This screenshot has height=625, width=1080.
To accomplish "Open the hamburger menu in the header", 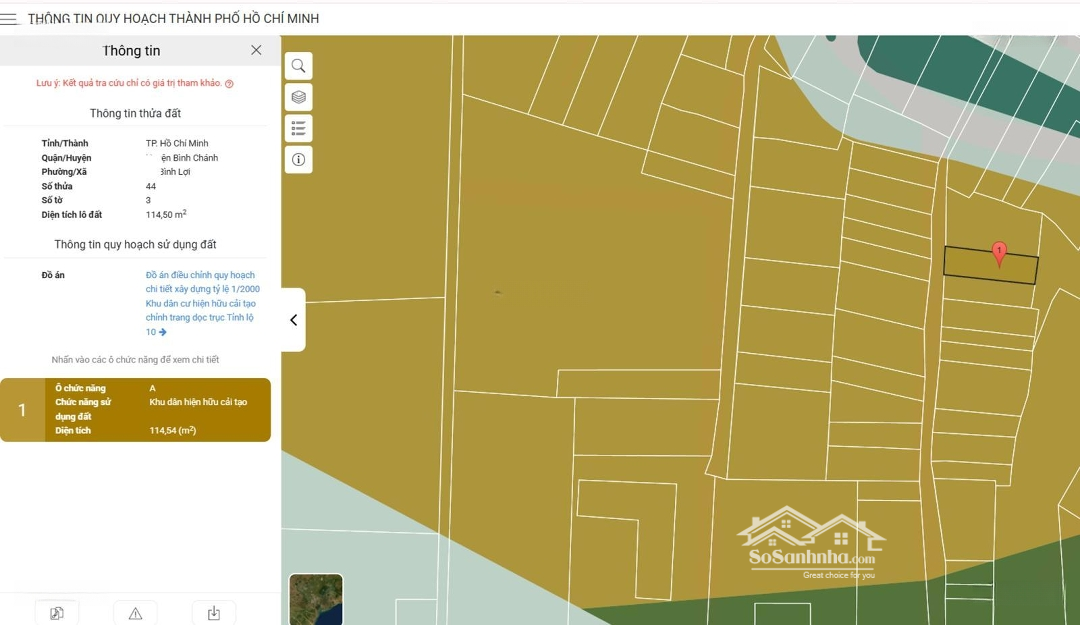I will coord(9,19).
